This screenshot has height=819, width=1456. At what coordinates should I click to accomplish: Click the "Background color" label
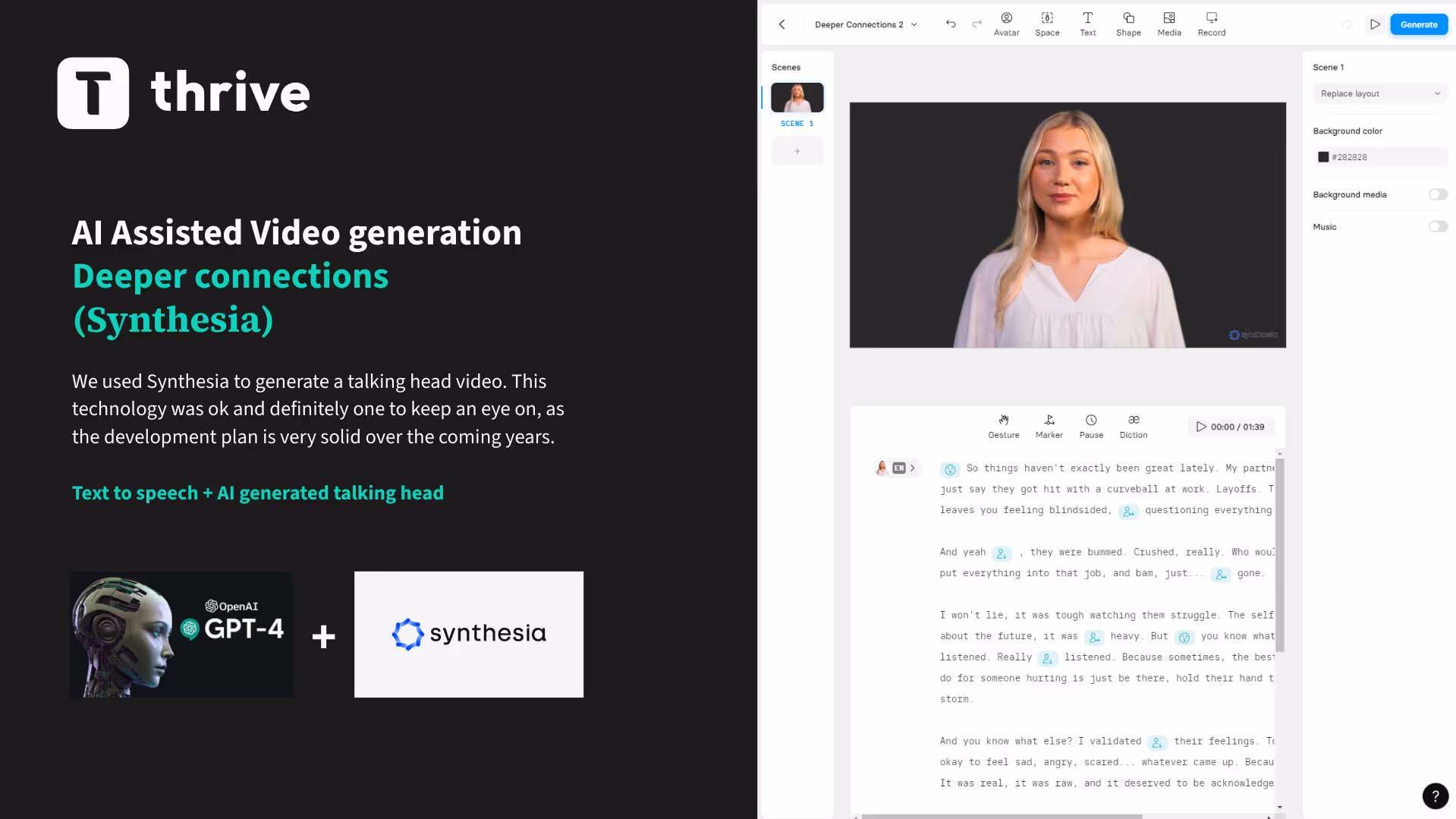pos(1348,131)
